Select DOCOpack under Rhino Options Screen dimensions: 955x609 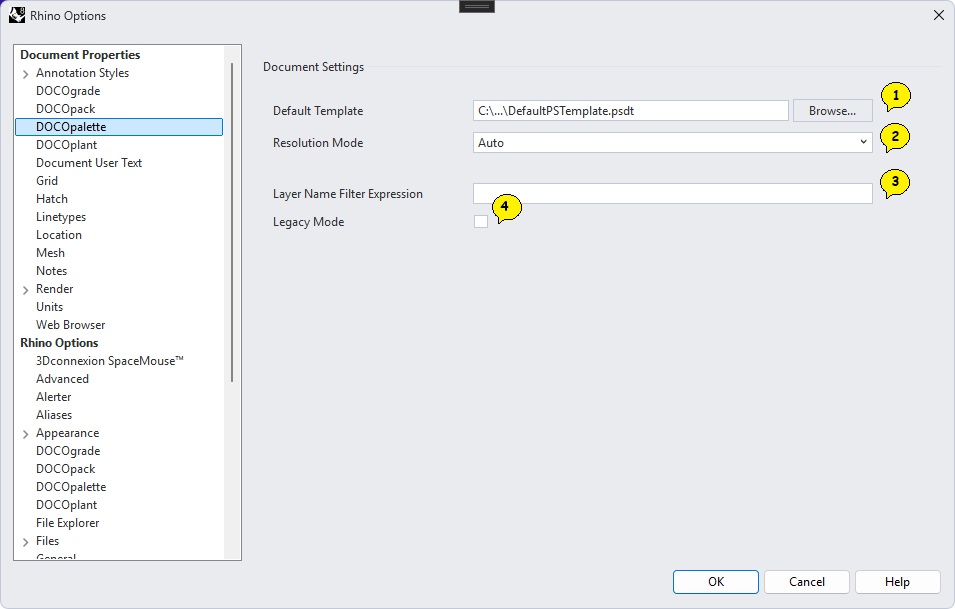tap(66, 469)
